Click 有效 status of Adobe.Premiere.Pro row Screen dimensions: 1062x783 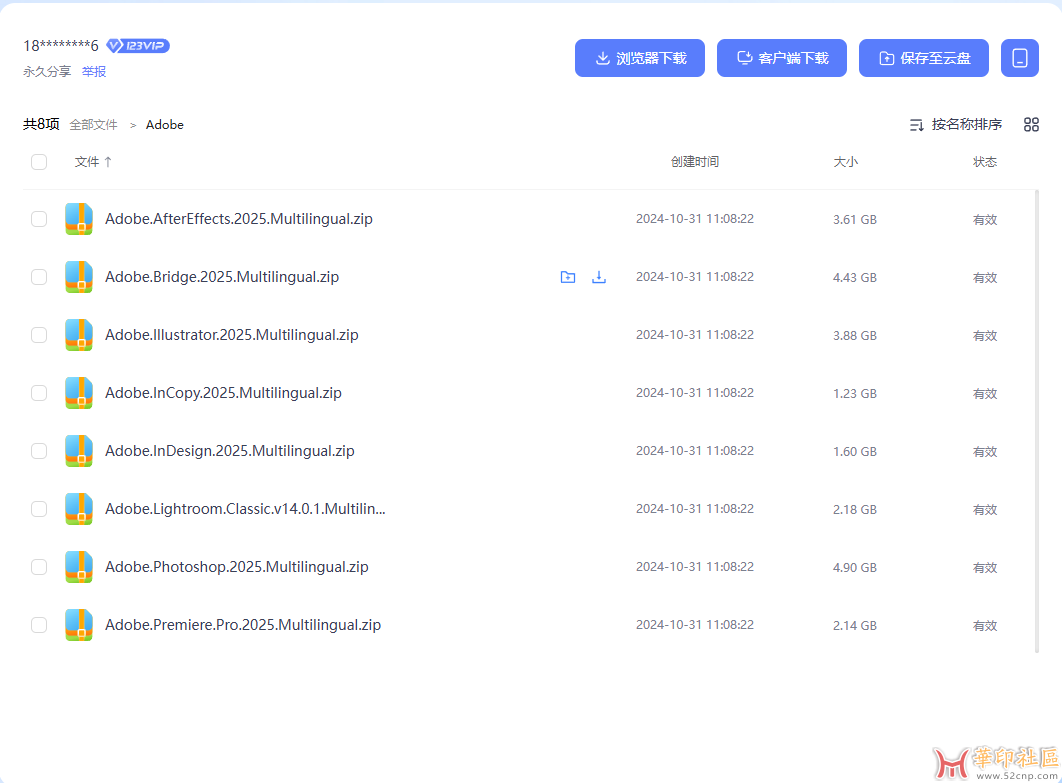click(985, 626)
